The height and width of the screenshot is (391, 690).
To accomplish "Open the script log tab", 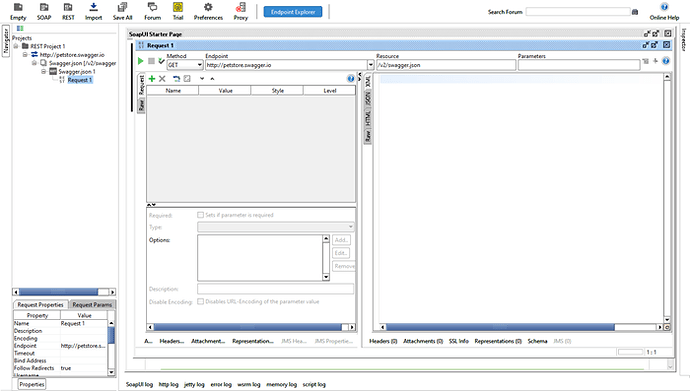I will click(x=314, y=384).
